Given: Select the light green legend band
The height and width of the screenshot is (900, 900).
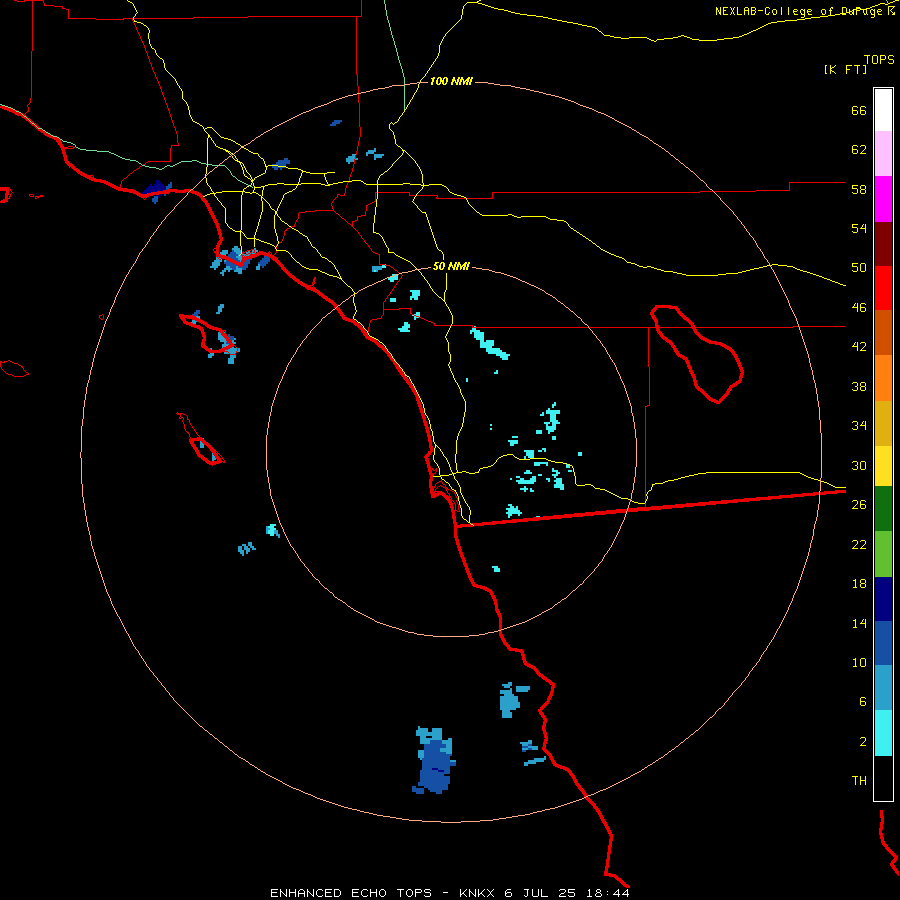Looking at the screenshot, I should pos(883,554).
